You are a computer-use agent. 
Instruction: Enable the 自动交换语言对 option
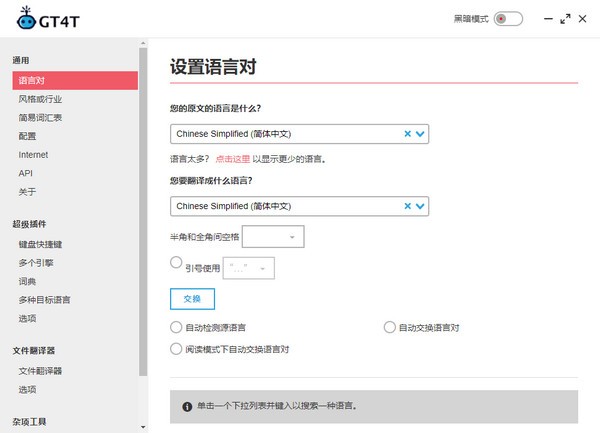point(390,327)
